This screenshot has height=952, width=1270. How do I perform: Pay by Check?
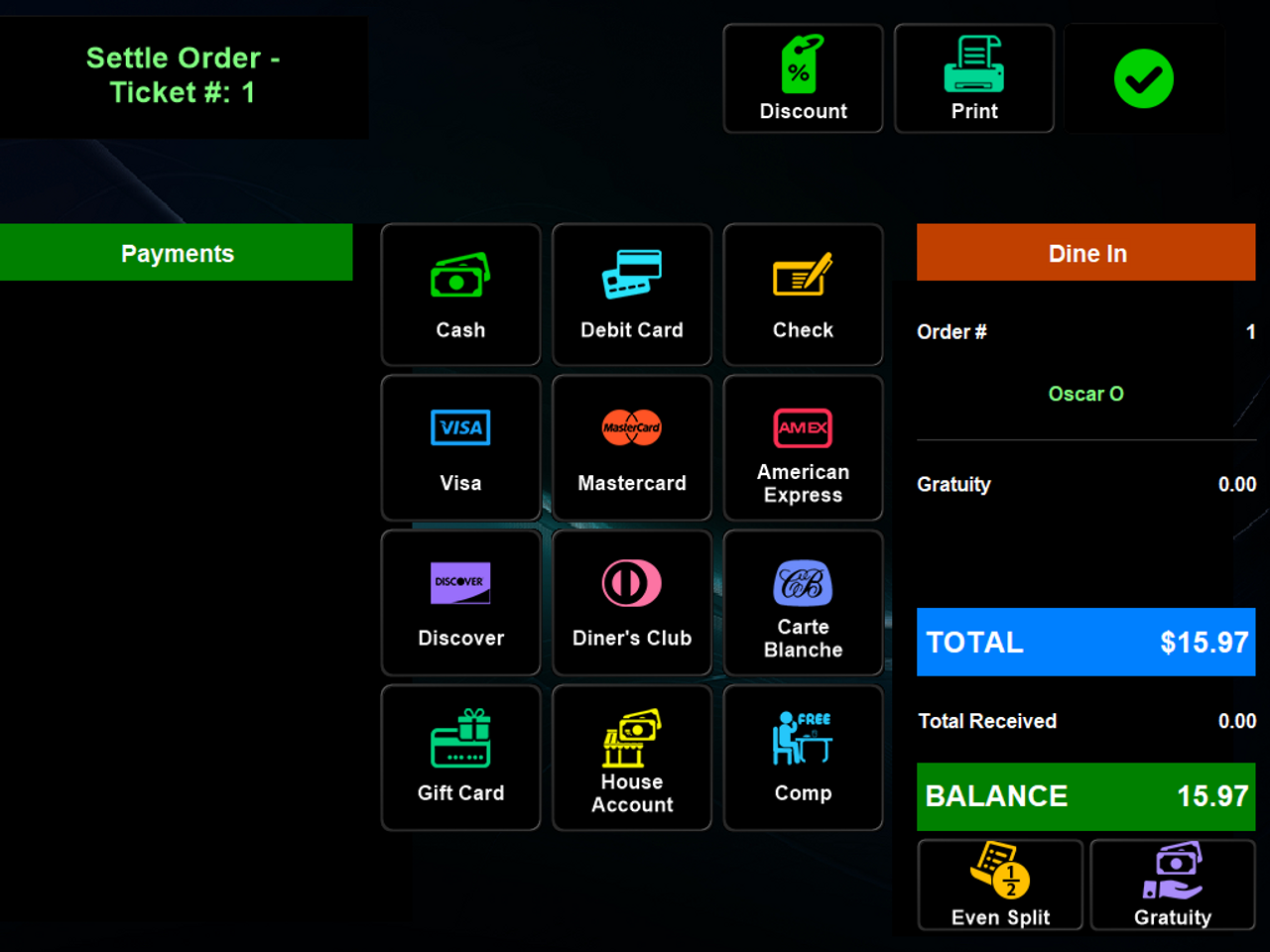(x=803, y=295)
